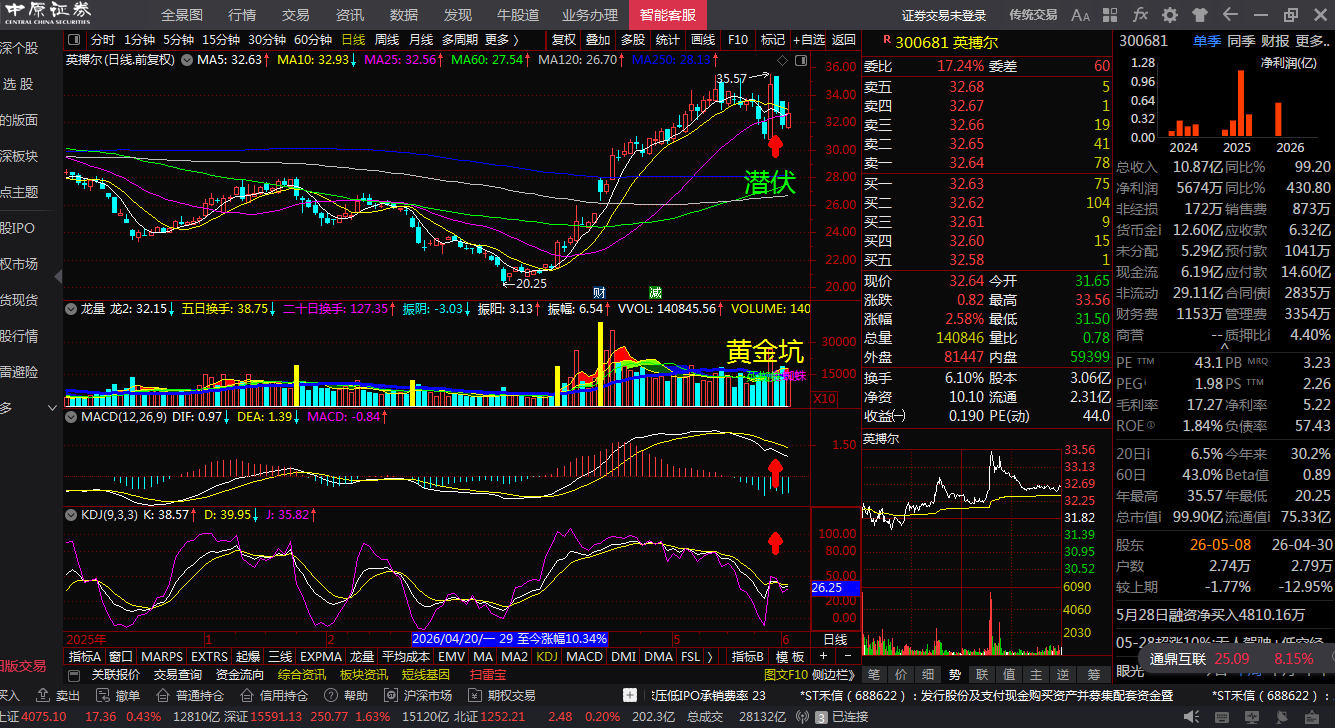This screenshot has height=728, width=1335.
Task: Click the 返回 button
Action: click(844, 40)
